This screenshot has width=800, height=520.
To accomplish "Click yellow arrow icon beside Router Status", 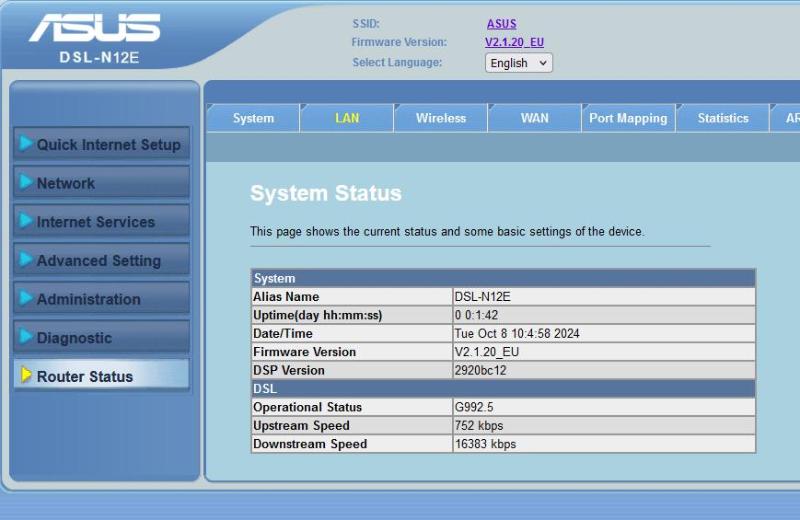I will [x=26, y=376].
